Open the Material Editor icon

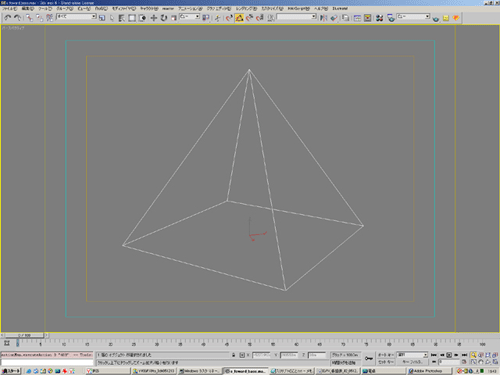pos(379,18)
